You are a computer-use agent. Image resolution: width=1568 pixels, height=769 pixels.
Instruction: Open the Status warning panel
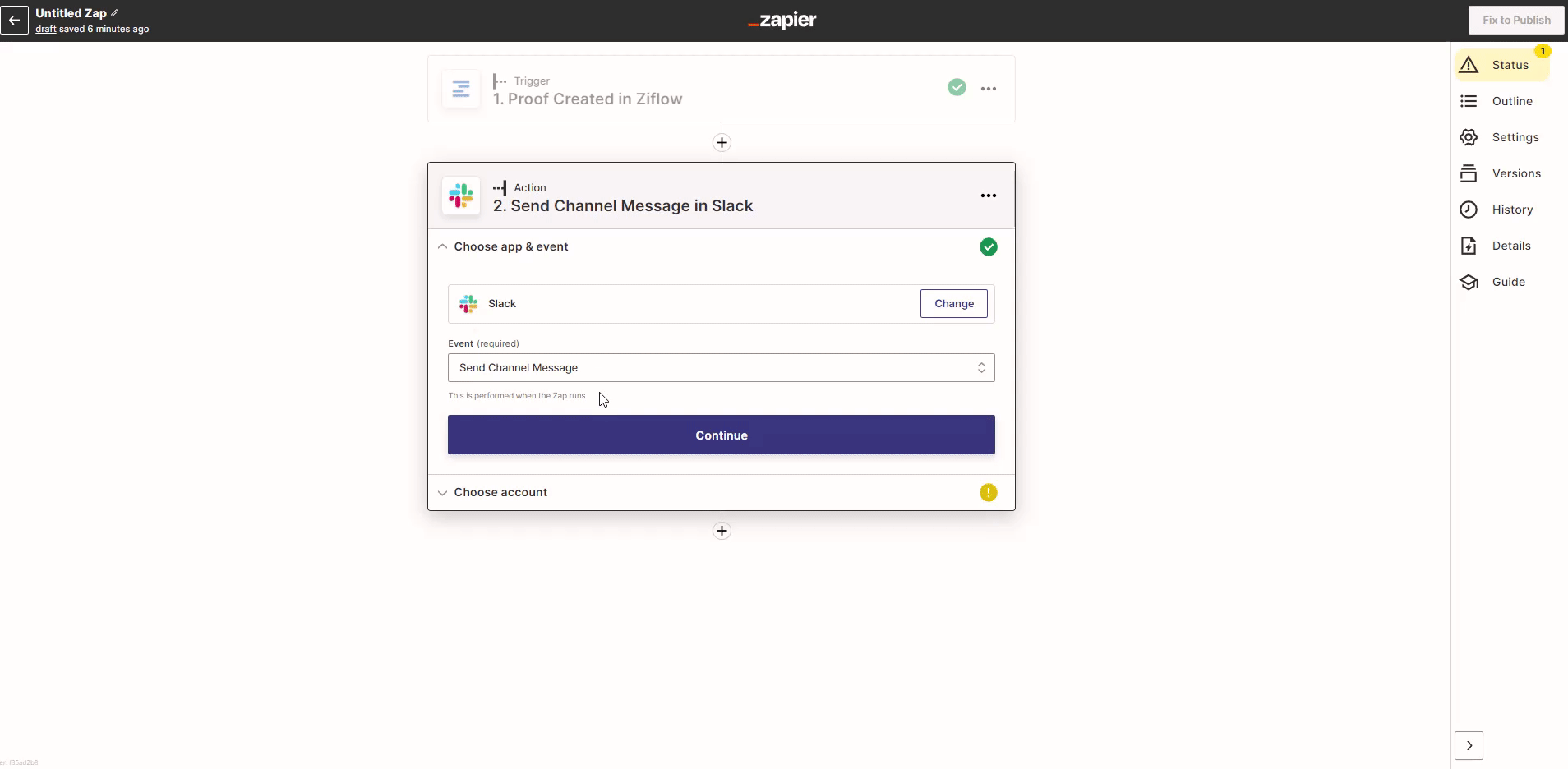pyautogui.click(x=1502, y=65)
